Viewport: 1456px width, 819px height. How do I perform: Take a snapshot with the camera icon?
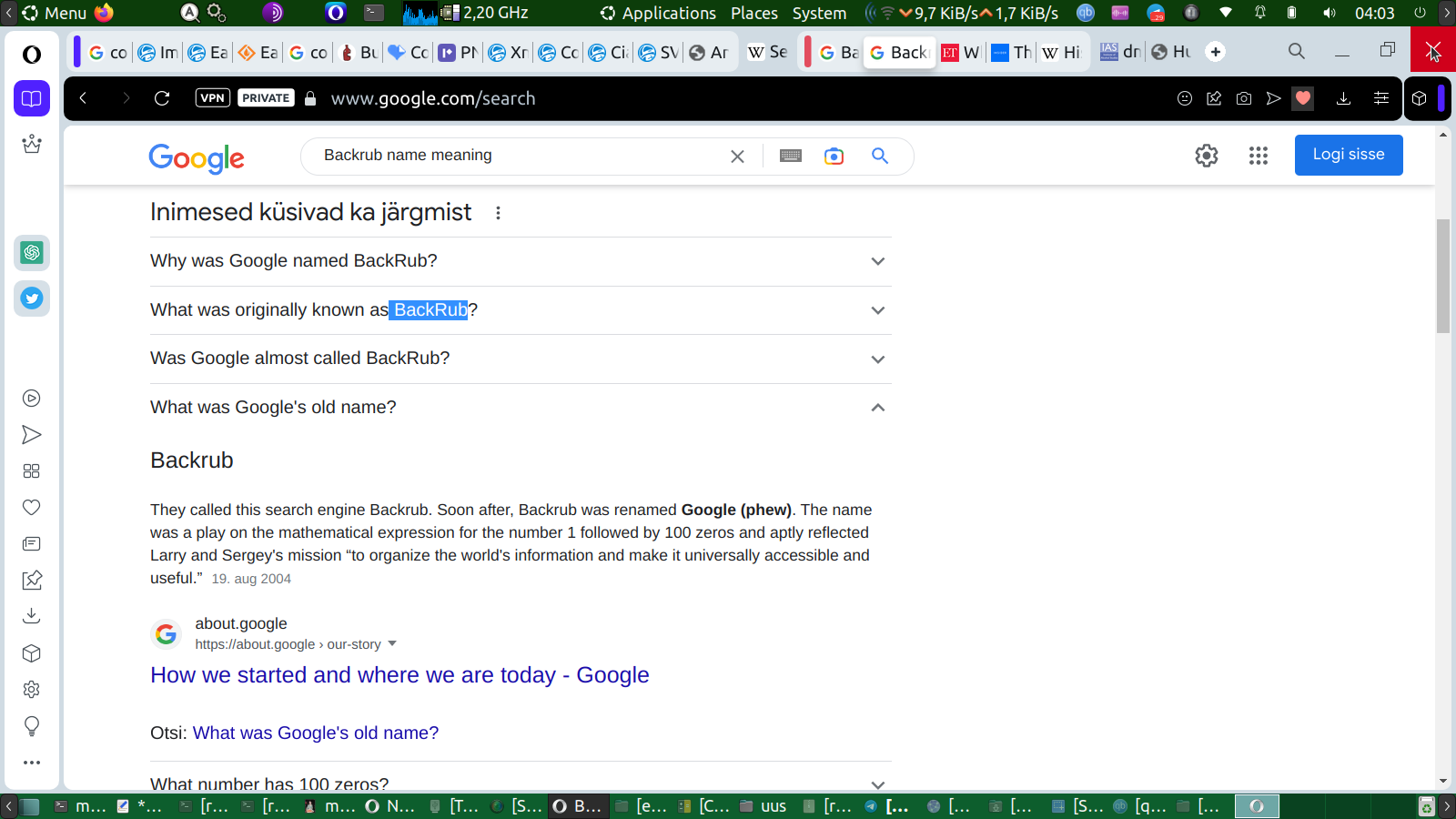click(x=1244, y=98)
